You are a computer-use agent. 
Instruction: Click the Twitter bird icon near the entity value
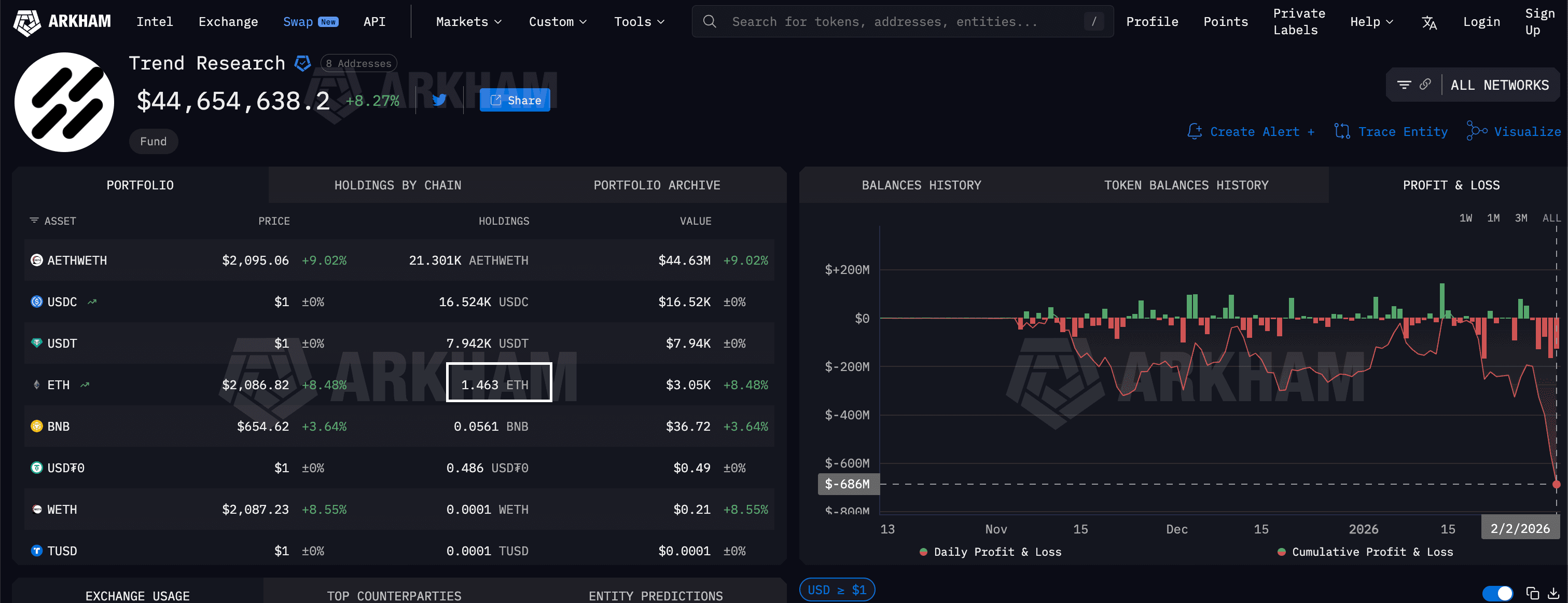438,99
